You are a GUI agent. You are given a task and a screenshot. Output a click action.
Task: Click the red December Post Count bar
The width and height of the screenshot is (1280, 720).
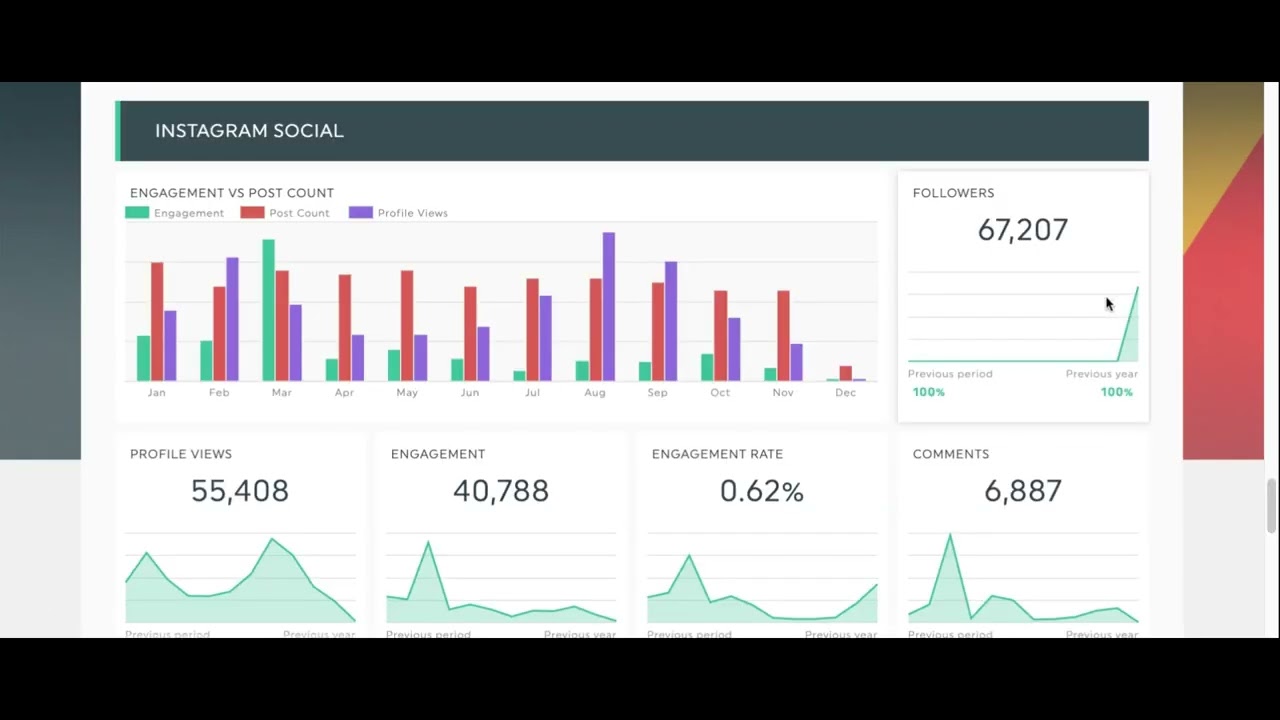[x=846, y=373]
